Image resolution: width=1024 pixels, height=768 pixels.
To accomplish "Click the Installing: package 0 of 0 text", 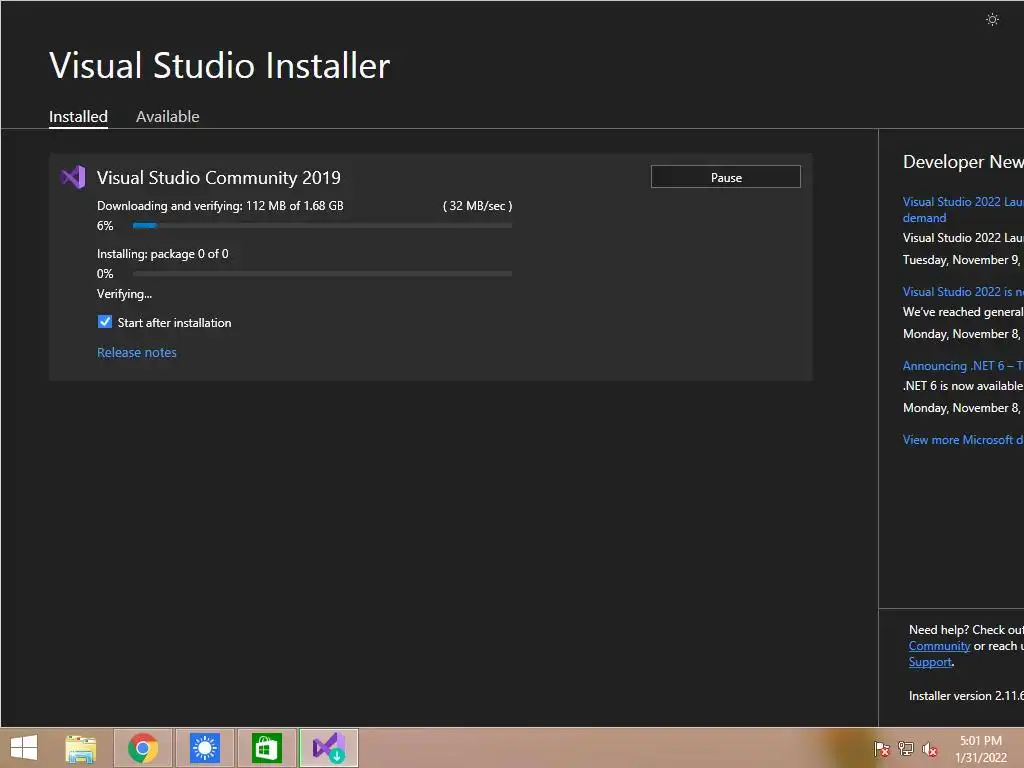I will tap(163, 254).
